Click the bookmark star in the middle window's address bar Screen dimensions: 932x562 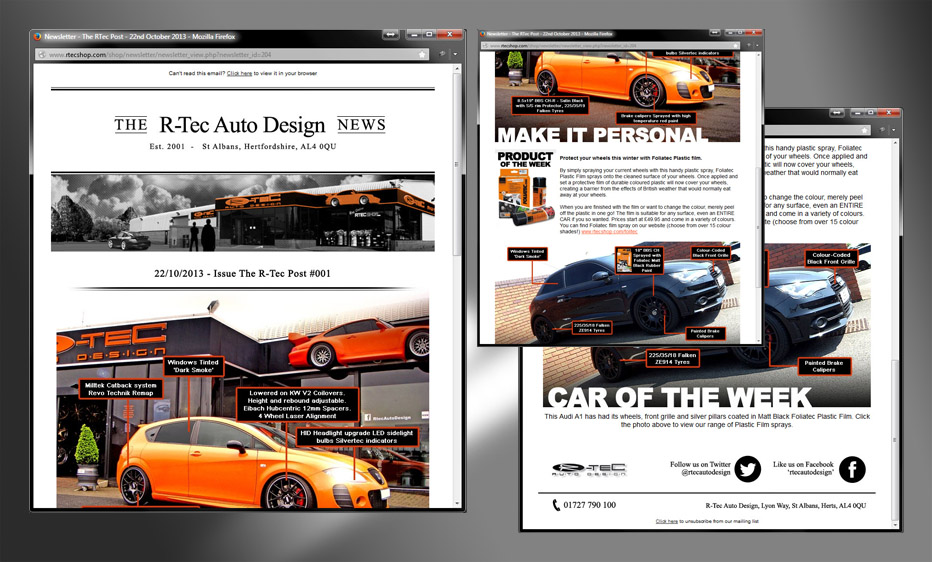(x=736, y=45)
